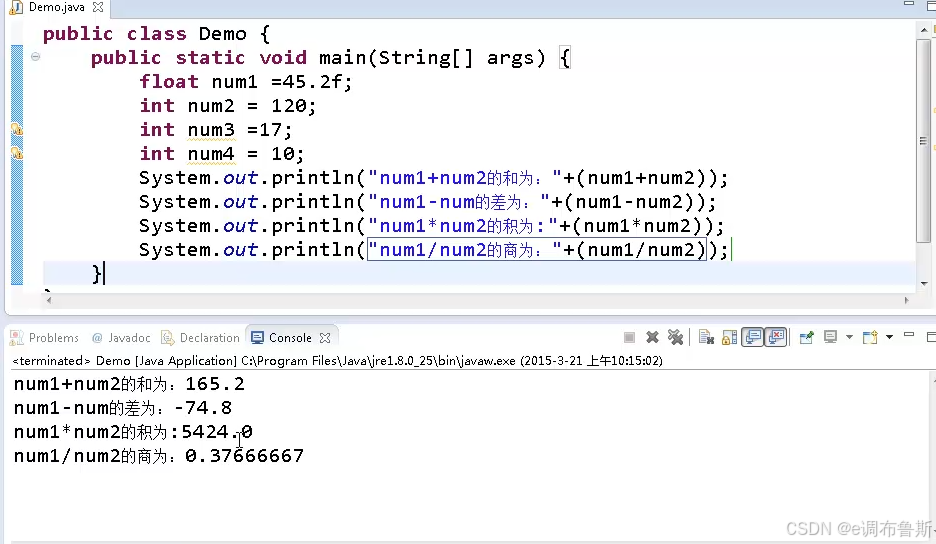
Task: Toggle Show Console on standard output change
Action: point(753,338)
